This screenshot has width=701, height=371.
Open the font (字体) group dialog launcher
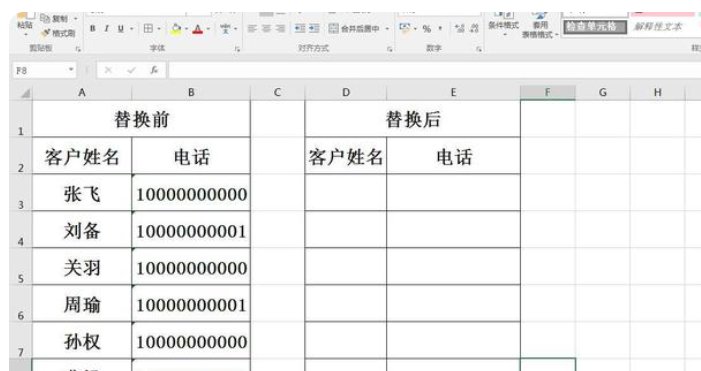237,49
